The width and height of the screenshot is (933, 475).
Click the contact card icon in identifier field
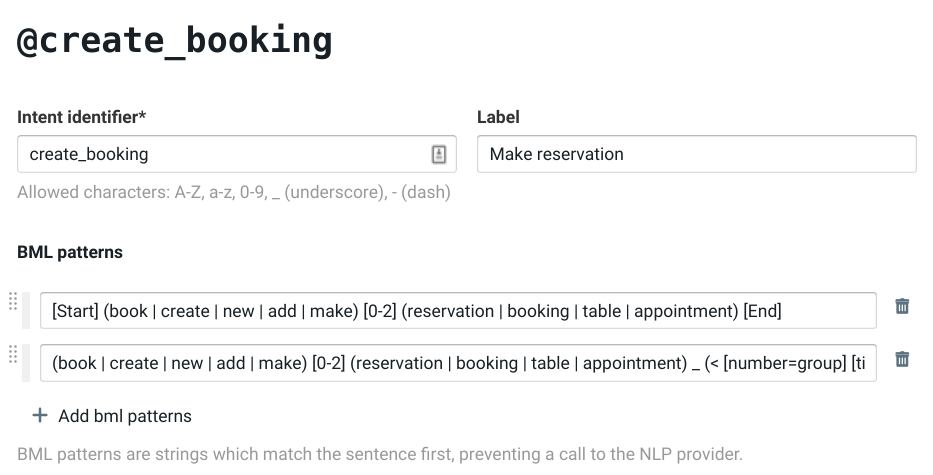(x=438, y=154)
